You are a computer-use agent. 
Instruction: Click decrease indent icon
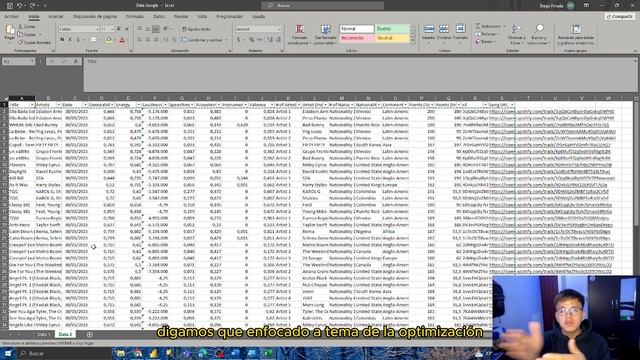coord(166,40)
